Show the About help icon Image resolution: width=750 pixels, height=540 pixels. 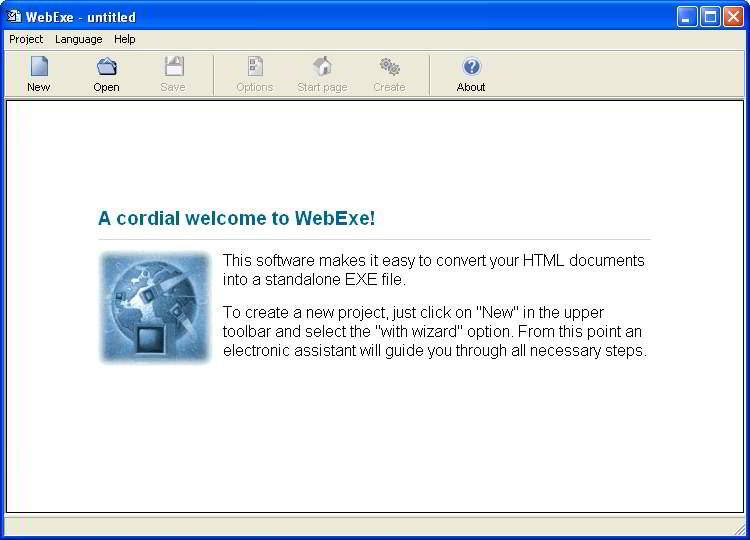471,67
